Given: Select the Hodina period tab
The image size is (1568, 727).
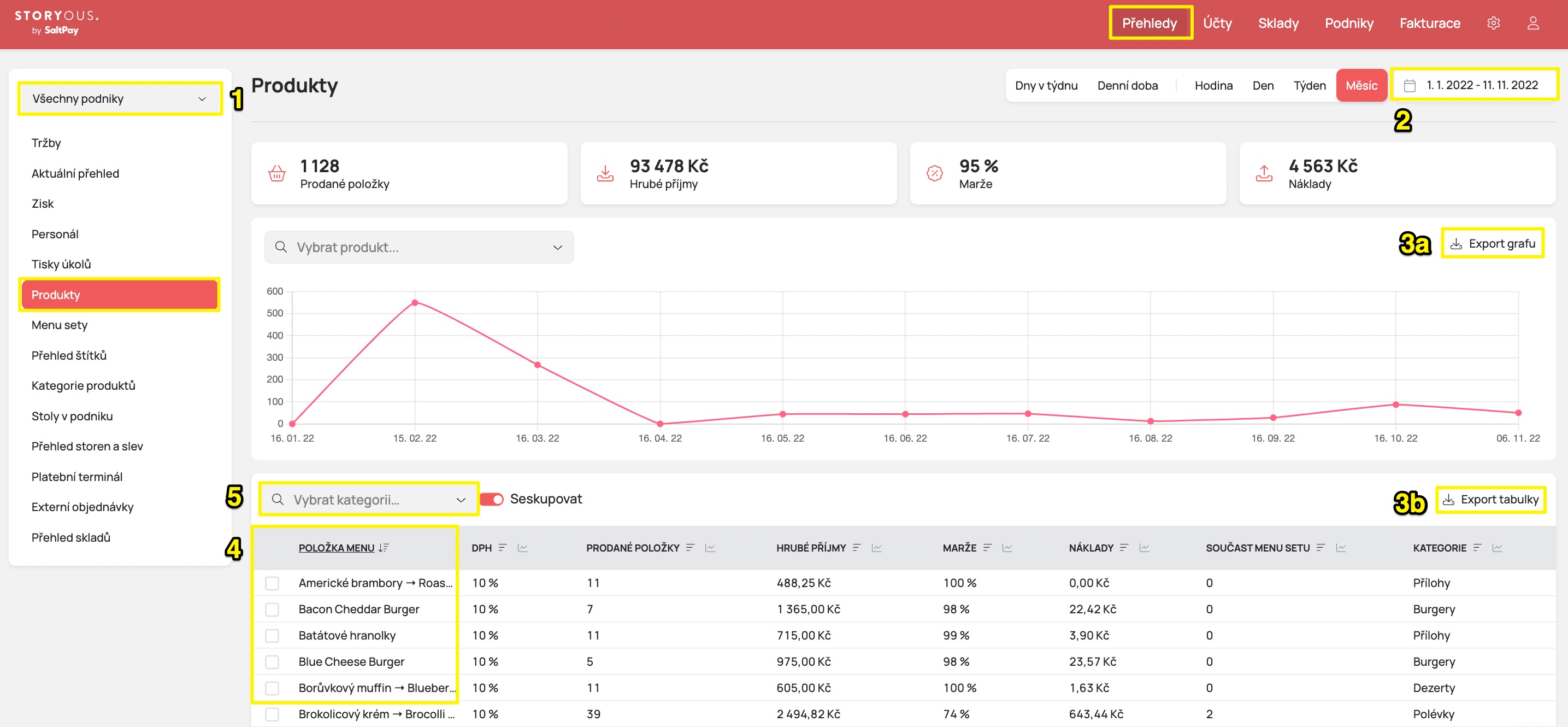Looking at the screenshot, I should click(x=1213, y=85).
